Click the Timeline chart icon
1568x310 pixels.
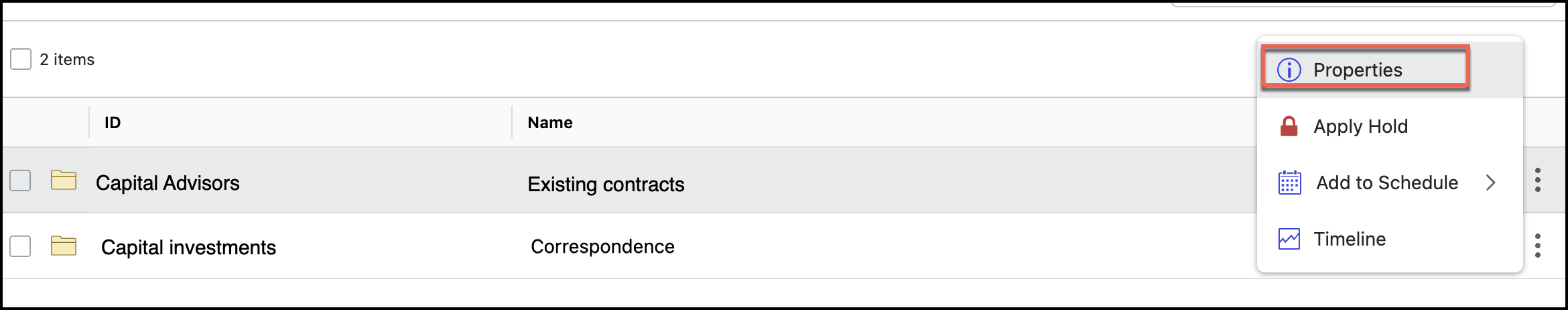coord(1289,239)
